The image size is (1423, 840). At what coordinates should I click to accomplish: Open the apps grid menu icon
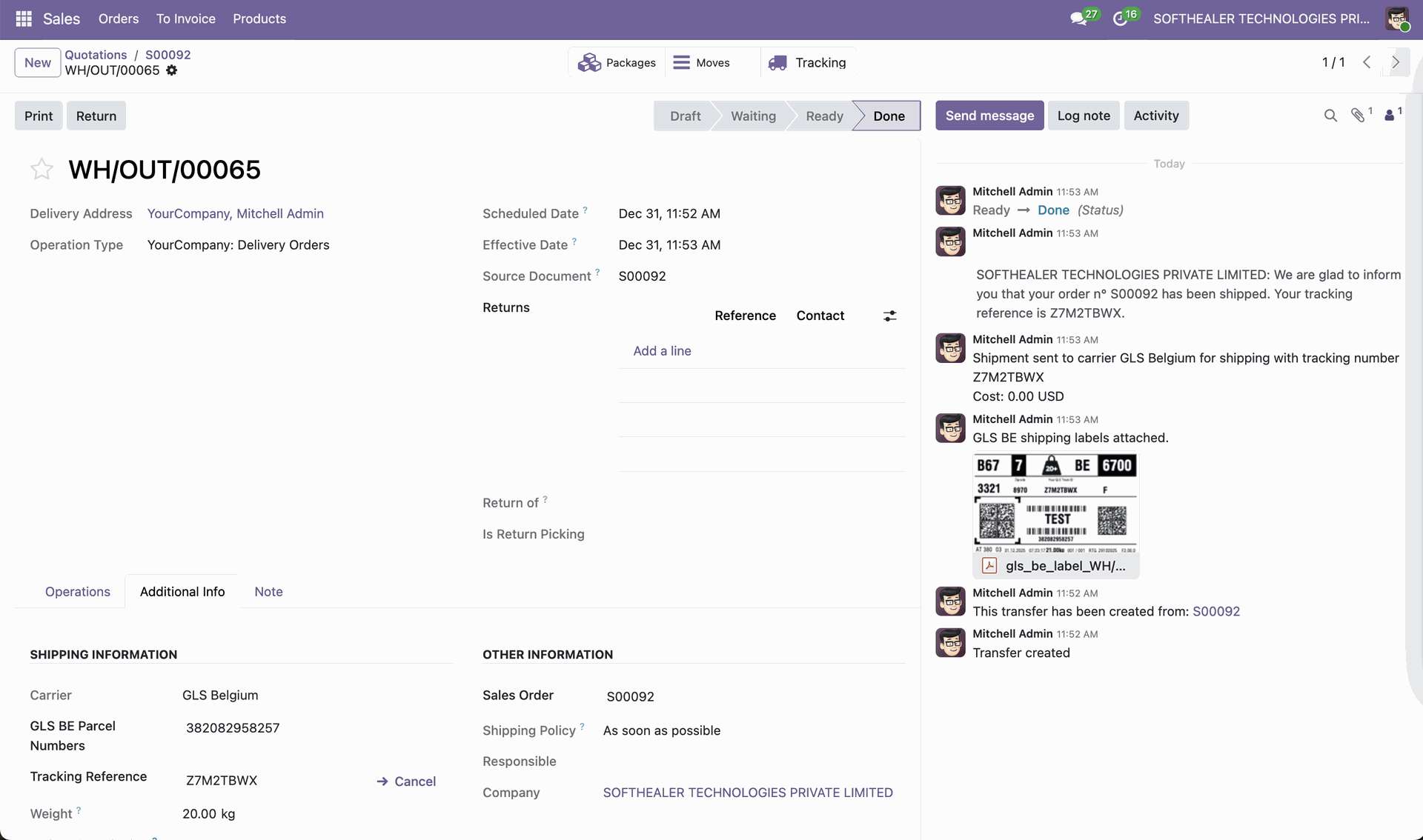pyautogui.click(x=24, y=19)
